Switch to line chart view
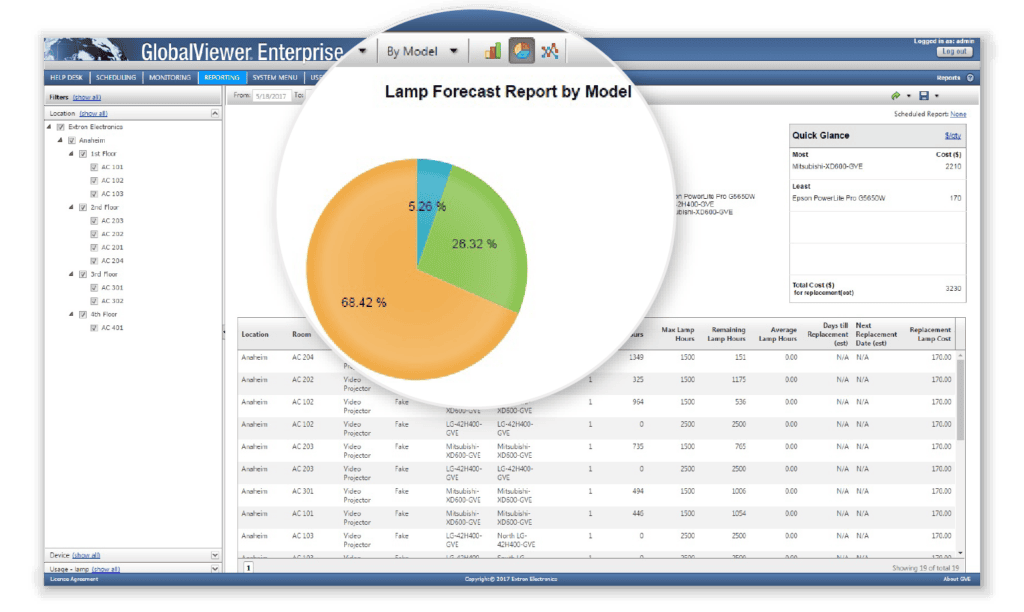1024x612 pixels. pos(550,51)
